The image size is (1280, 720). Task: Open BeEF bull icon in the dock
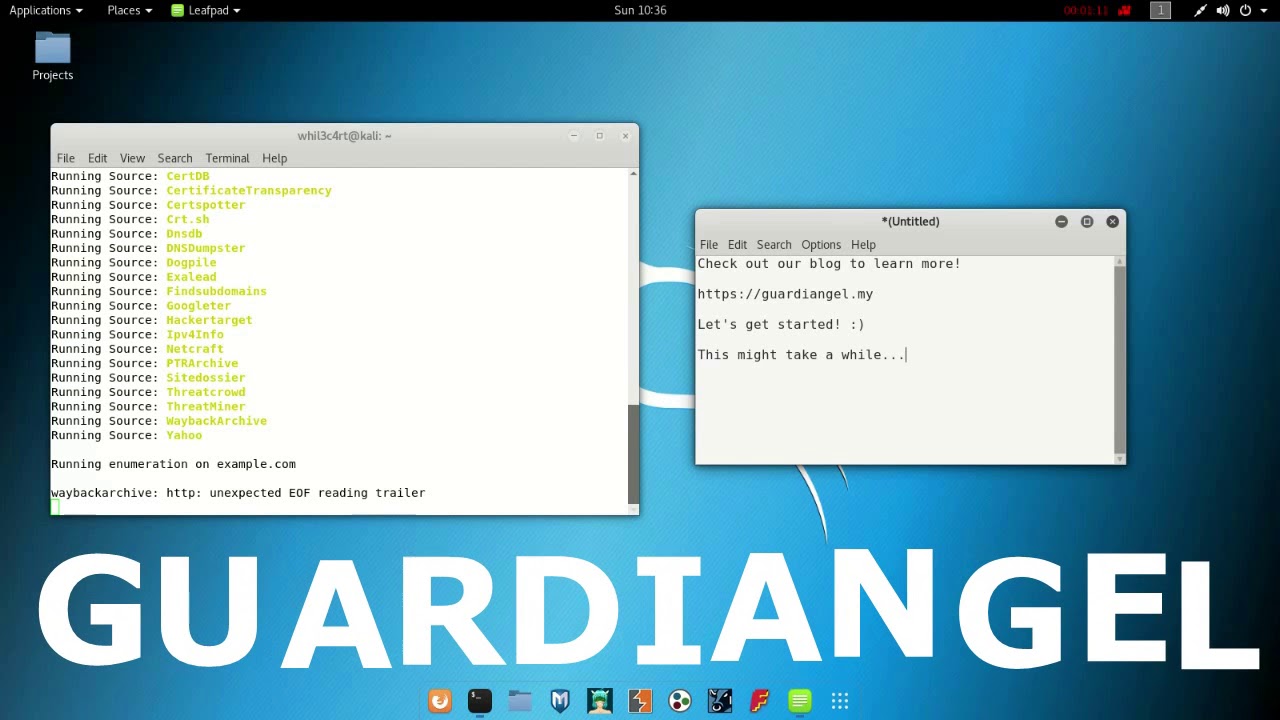[720, 701]
